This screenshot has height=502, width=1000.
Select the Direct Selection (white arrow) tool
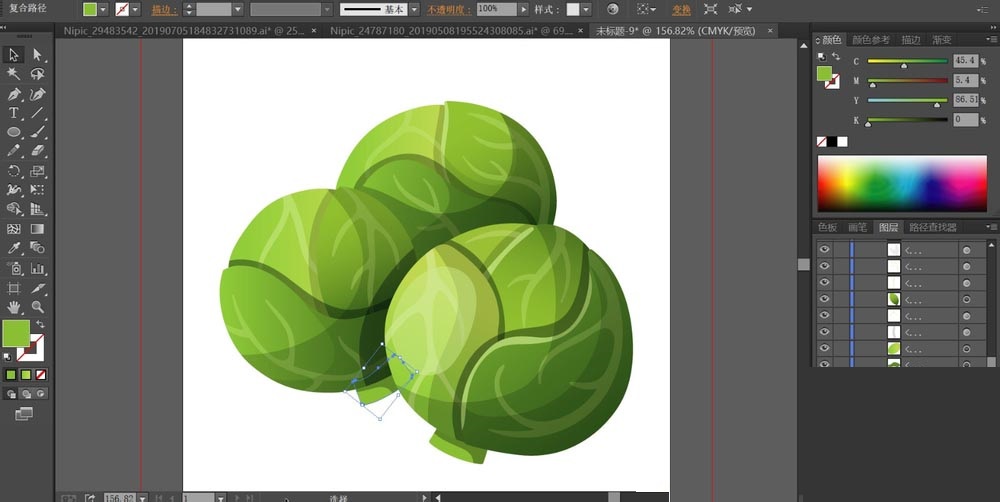(x=38, y=55)
